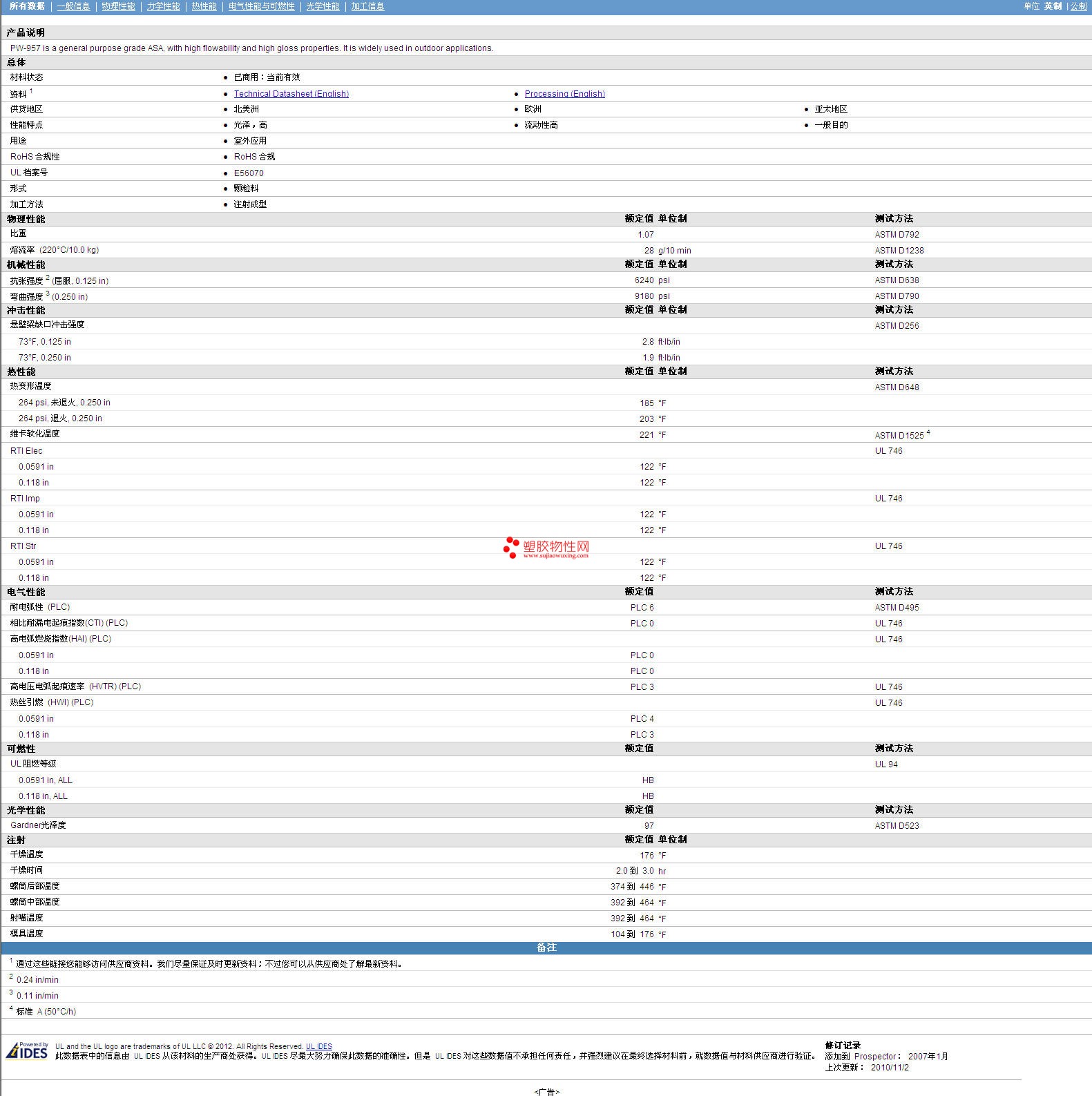Click the 亚太地区 supply region entry
1092x1096 pixels.
point(831,109)
